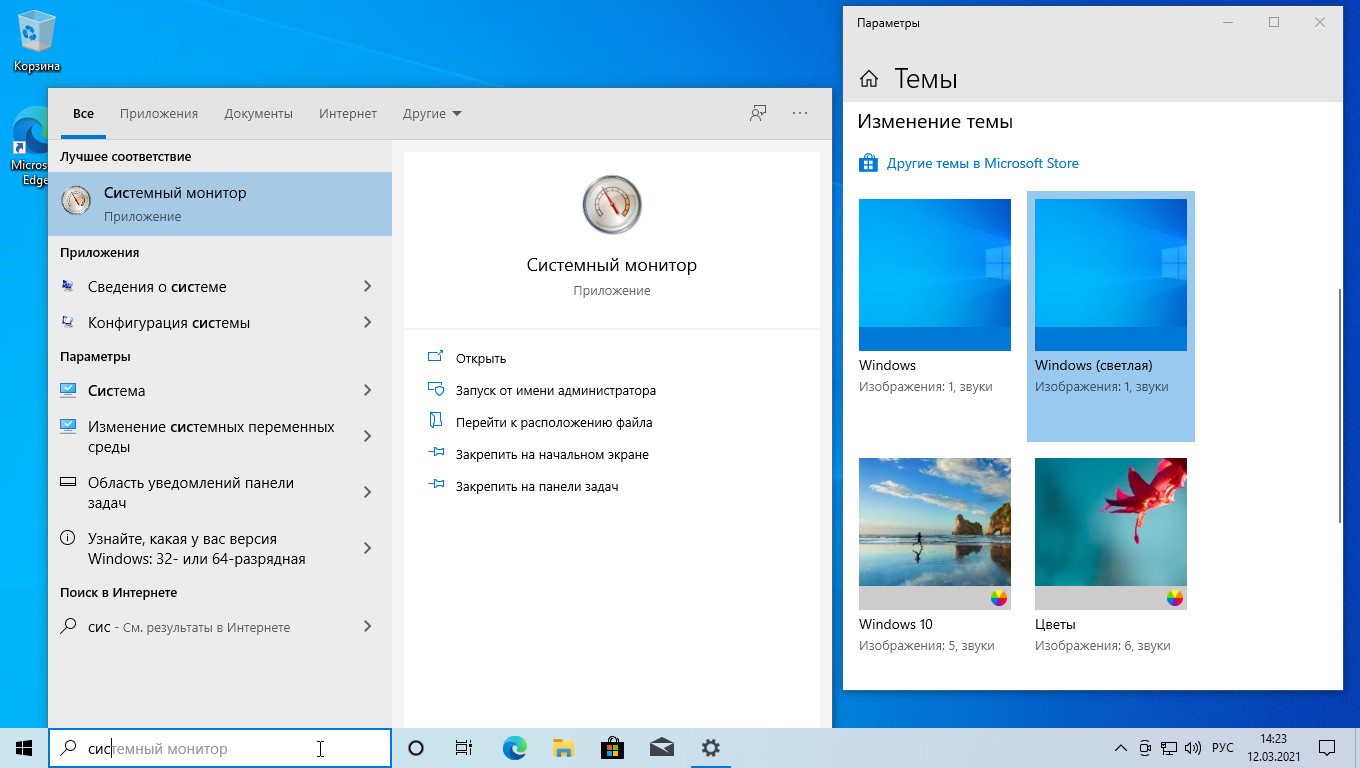Click the Settings window vertical scrollbar
This screenshot has height=768, width=1360.
coord(1339,405)
